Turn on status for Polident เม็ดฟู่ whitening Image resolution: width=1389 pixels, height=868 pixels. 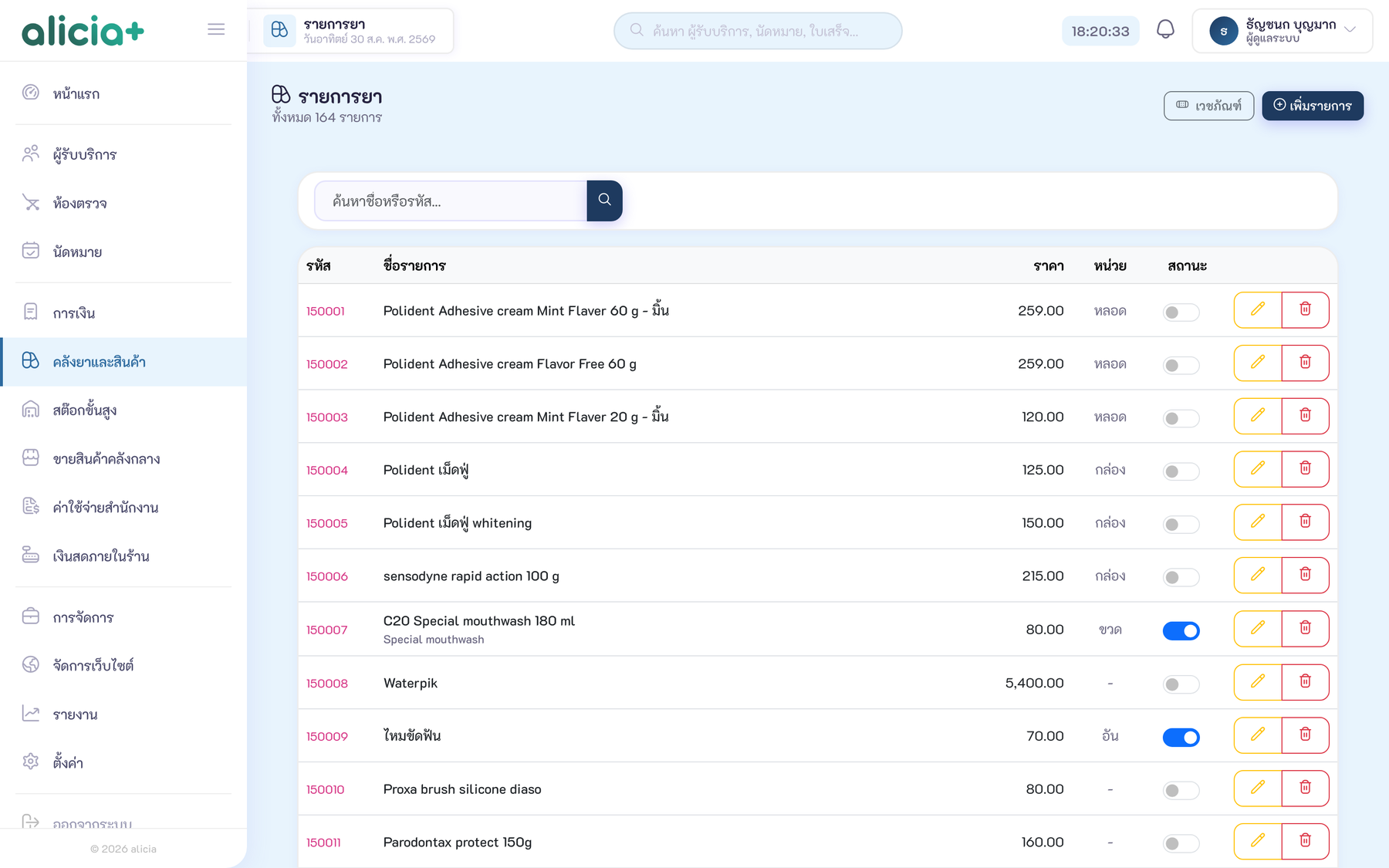click(1181, 525)
